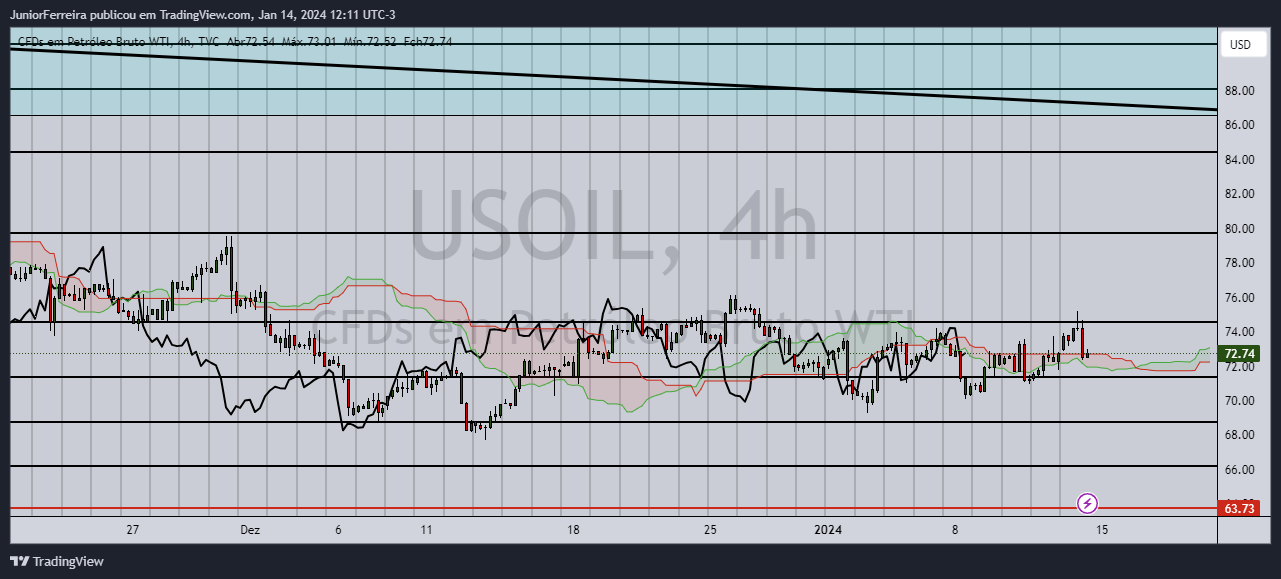
Task: Click the 82.00 price axis label
Action: click(x=1240, y=194)
